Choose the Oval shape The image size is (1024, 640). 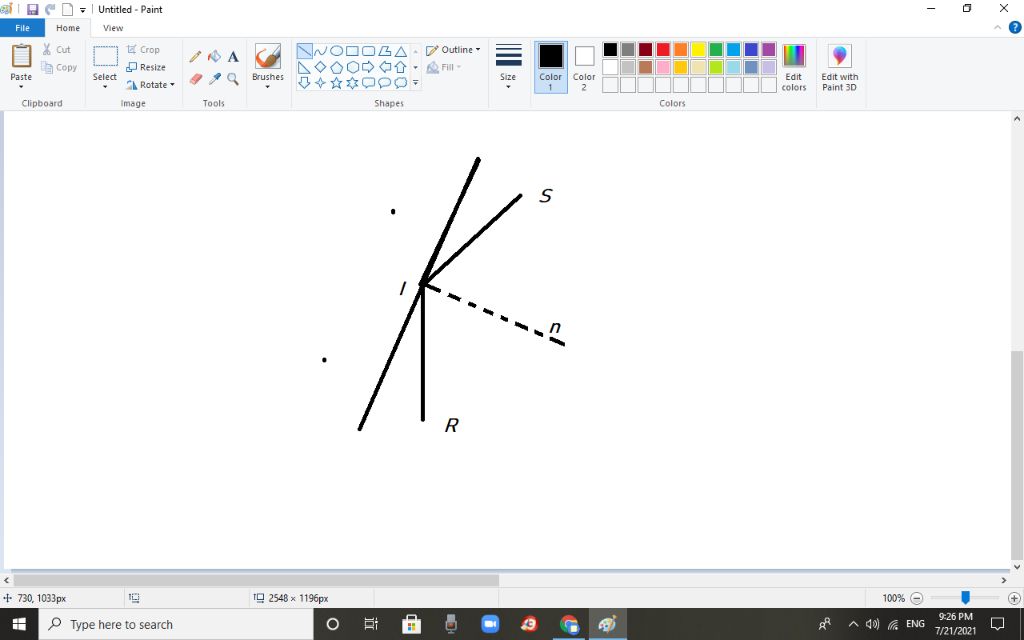[x=336, y=51]
